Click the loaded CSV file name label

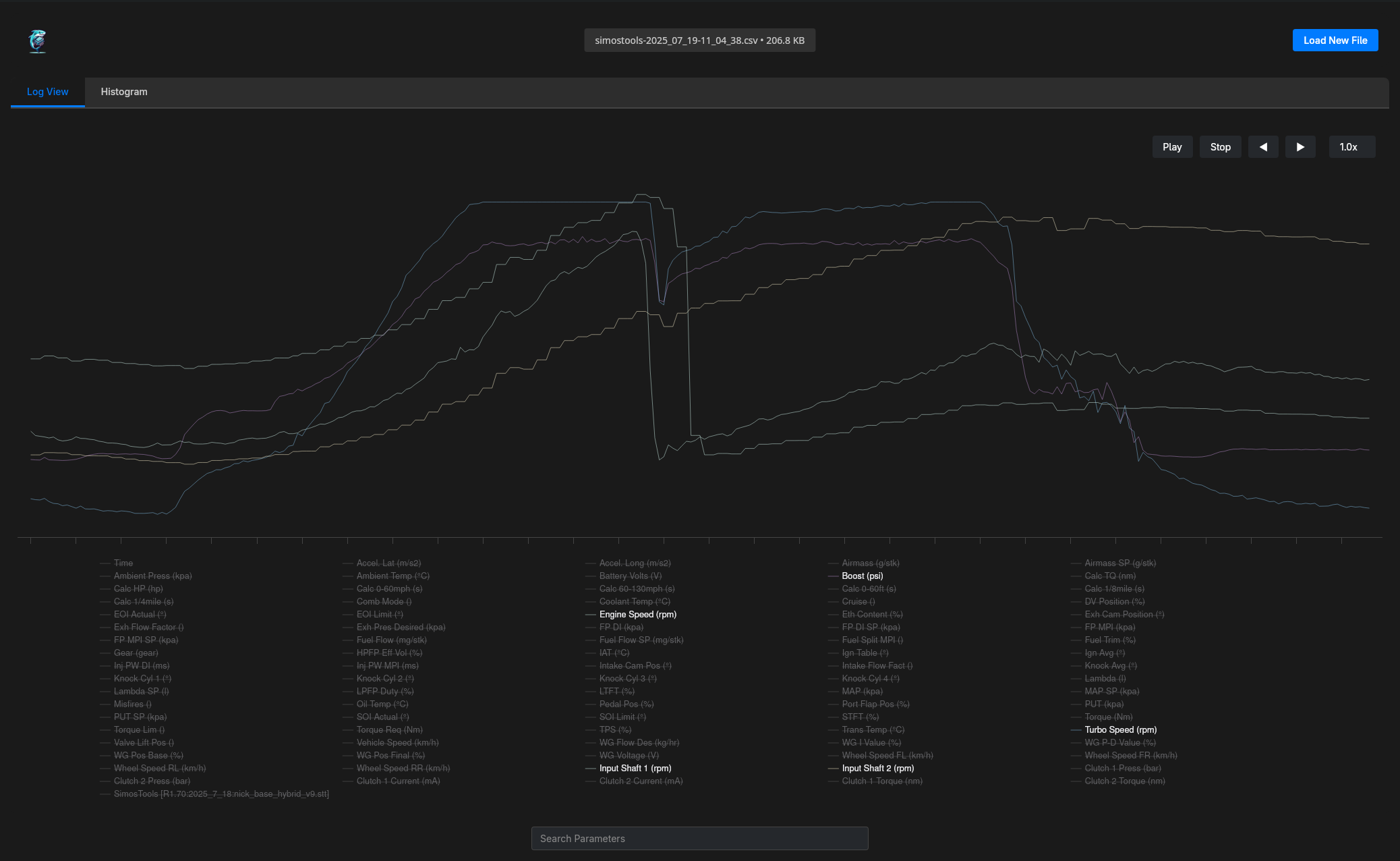pos(699,40)
